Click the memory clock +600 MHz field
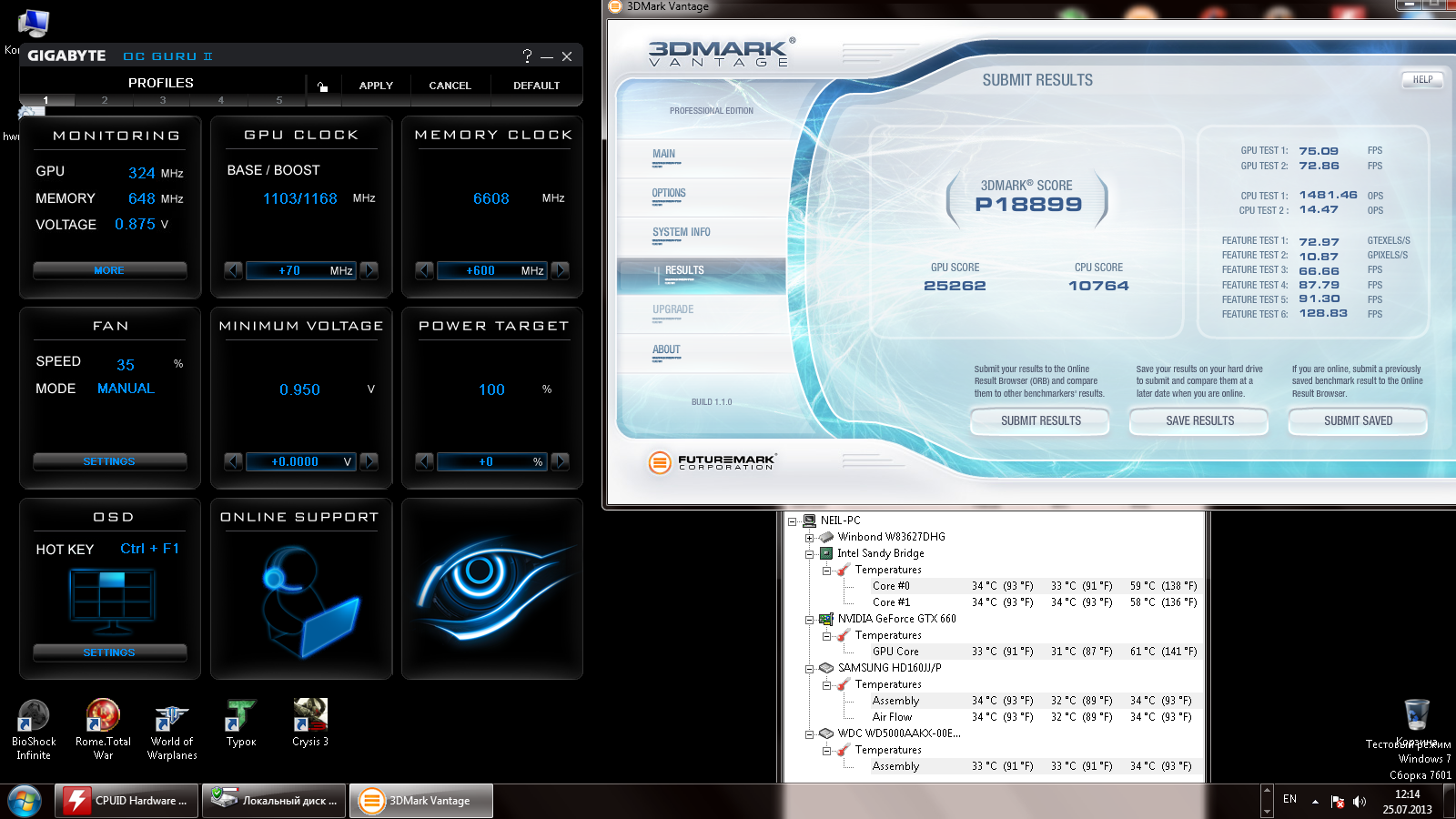The width and height of the screenshot is (1456, 819). (x=492, y=270)
